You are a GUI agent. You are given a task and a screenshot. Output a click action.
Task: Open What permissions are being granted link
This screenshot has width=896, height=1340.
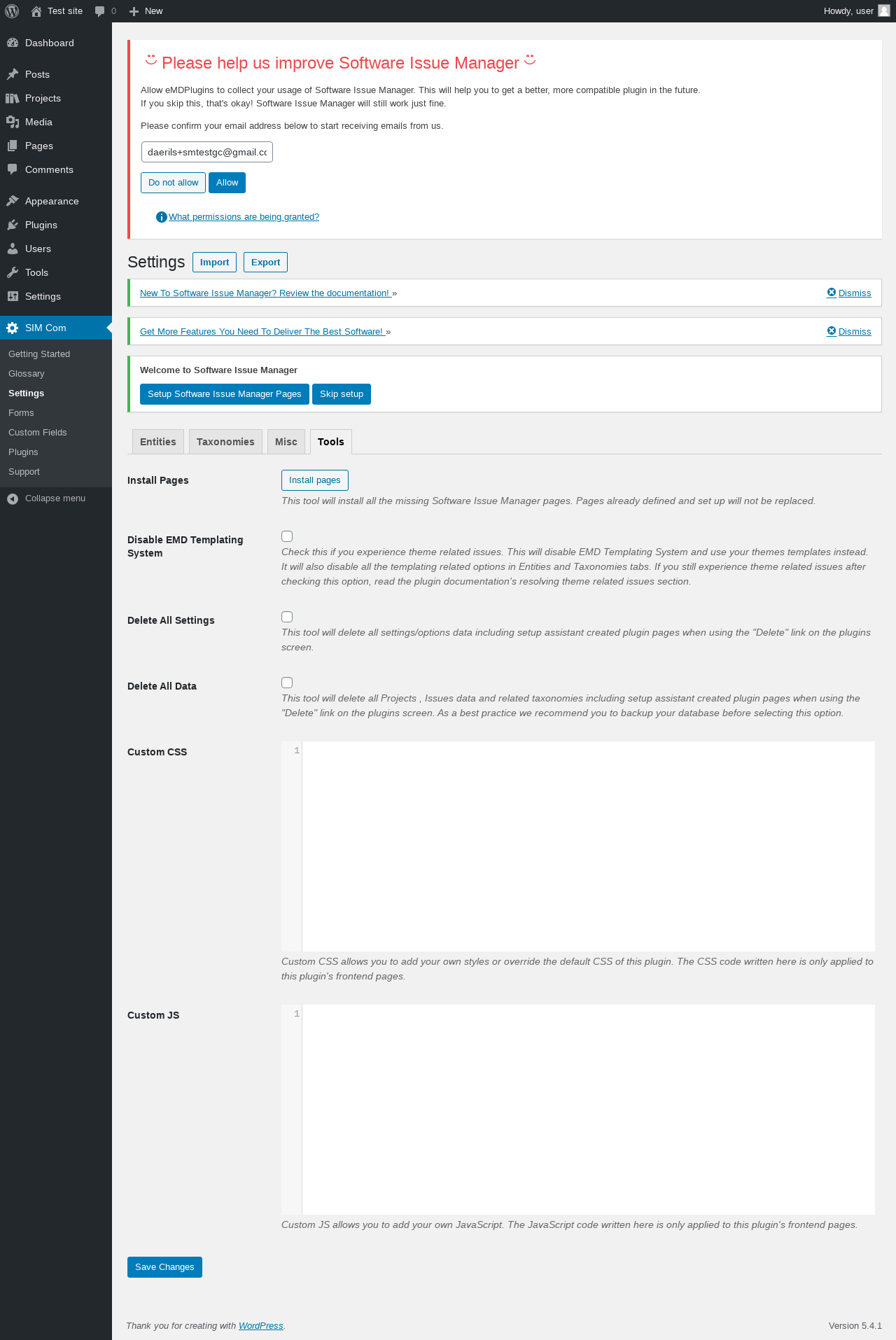pyautogui.click(x=244, y=217)
